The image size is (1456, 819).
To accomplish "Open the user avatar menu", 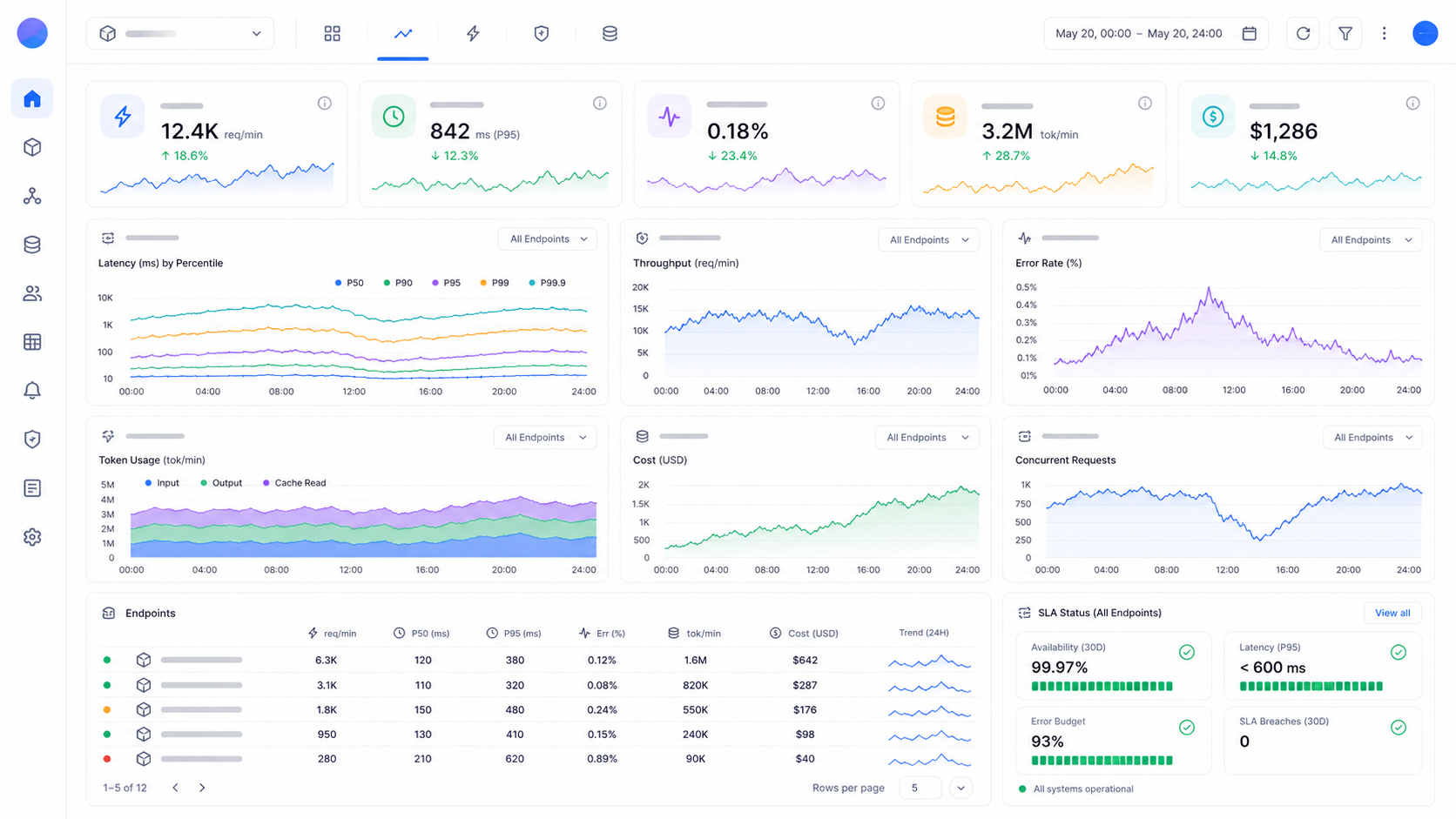I will point(1425,33).
